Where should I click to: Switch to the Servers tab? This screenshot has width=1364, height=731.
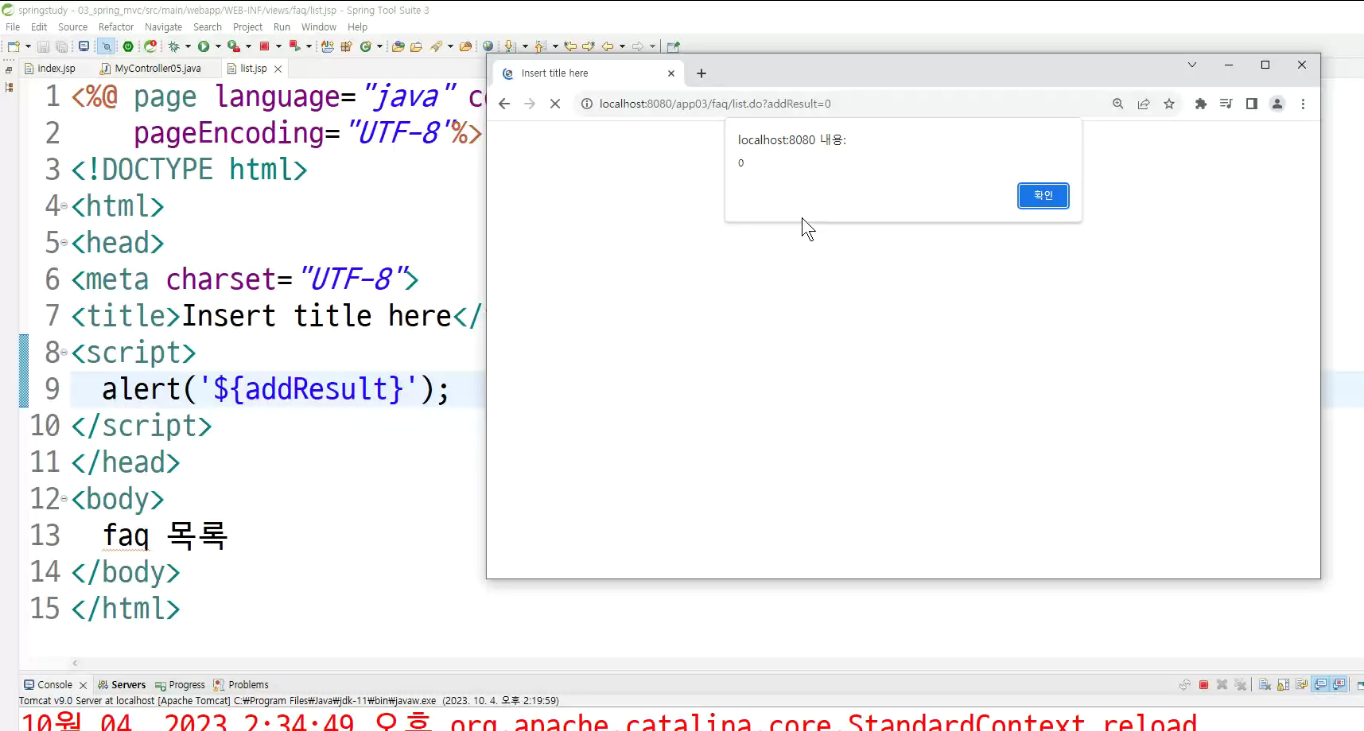pos(121,685)
